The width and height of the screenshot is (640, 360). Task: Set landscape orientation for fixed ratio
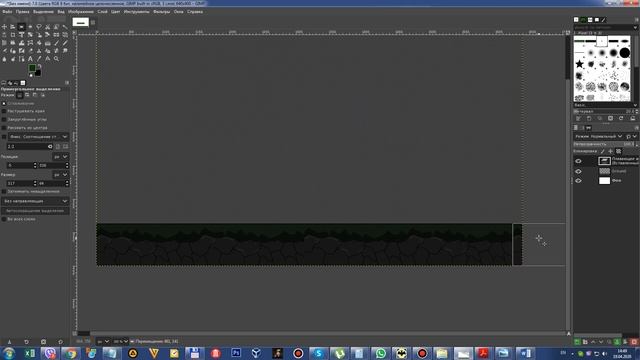click(65, 146)
